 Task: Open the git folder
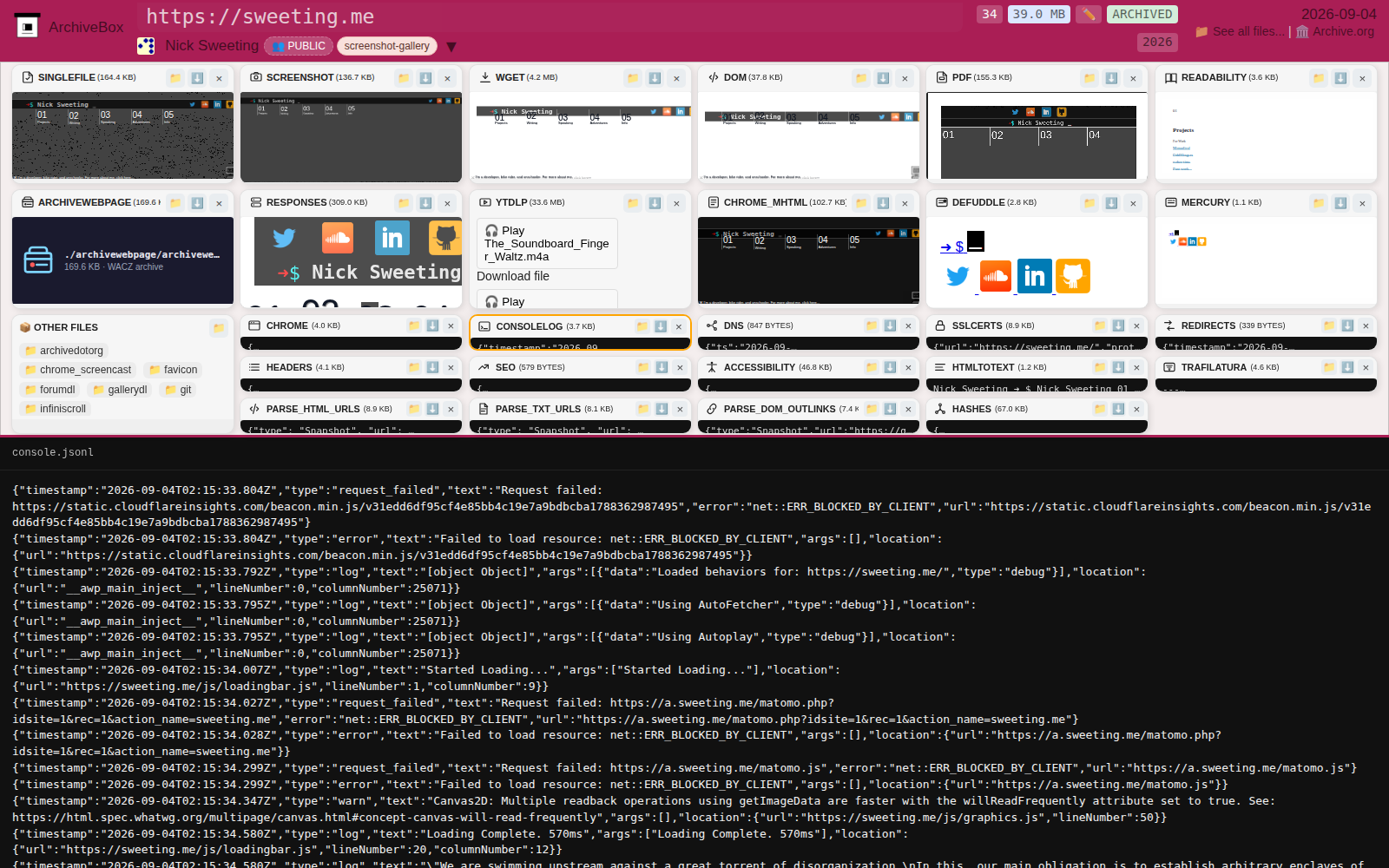coord(179,390)
